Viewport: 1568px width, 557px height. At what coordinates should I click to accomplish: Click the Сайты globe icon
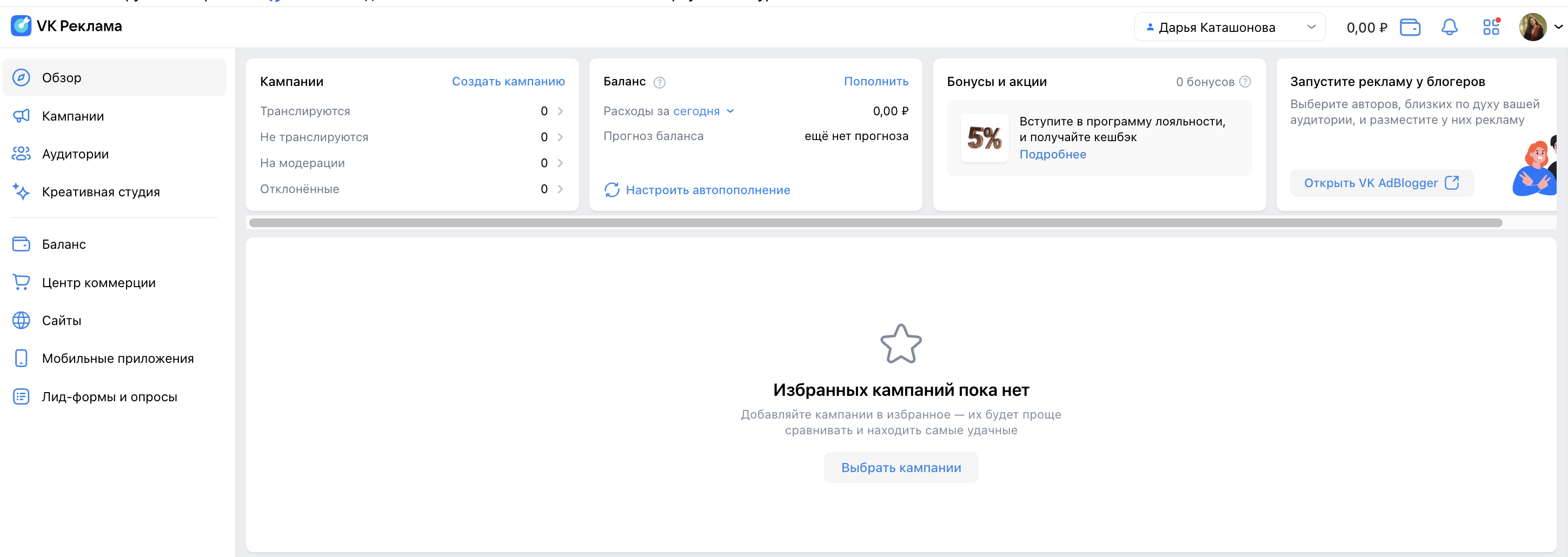[21, 320]
